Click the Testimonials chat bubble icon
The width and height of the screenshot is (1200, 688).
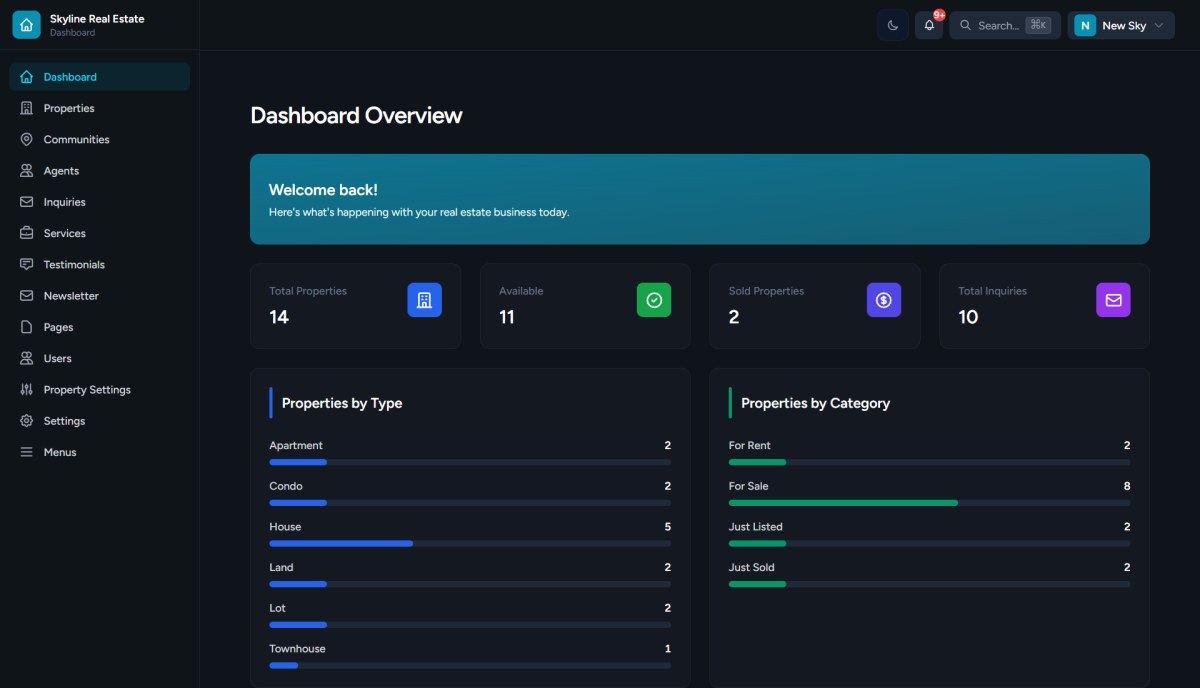(x=27, y=264)
